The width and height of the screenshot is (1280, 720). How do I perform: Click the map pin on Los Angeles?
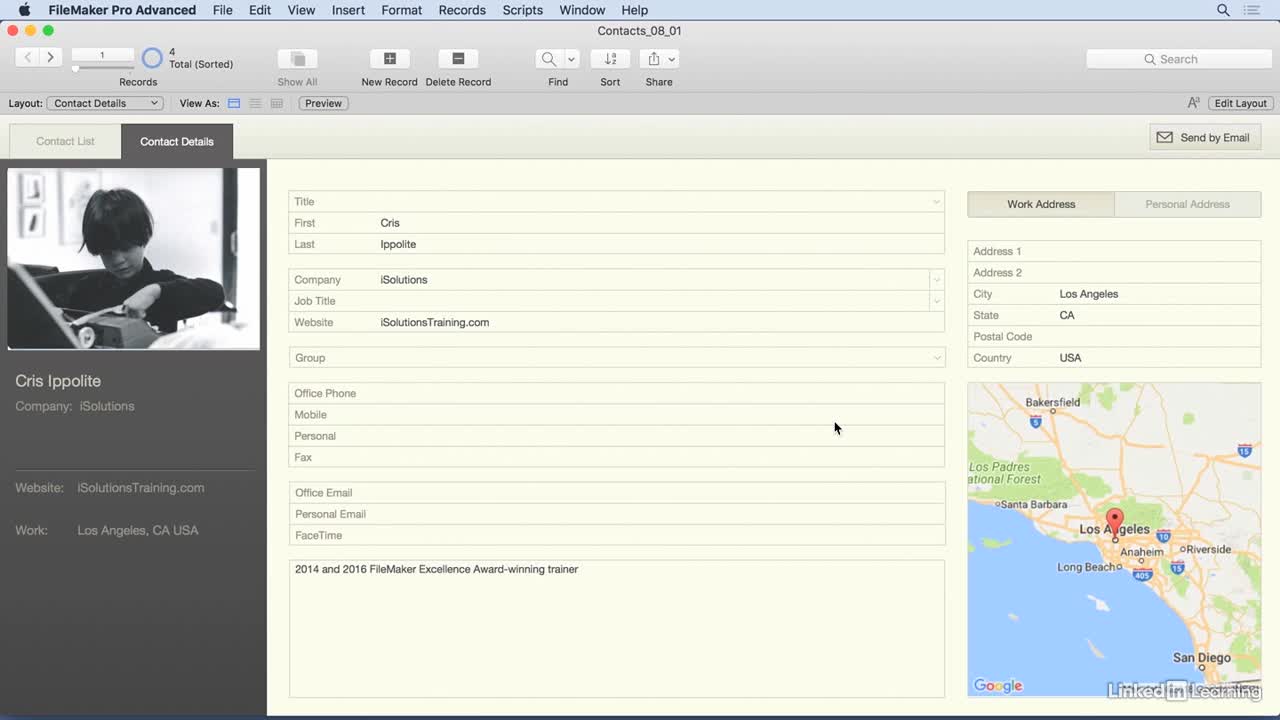(x=1115, y=524)
